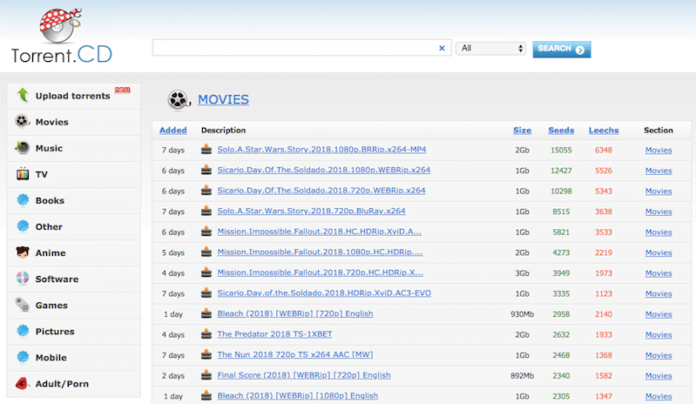
Task: Click leech count 6348
Action: [604, 150]
